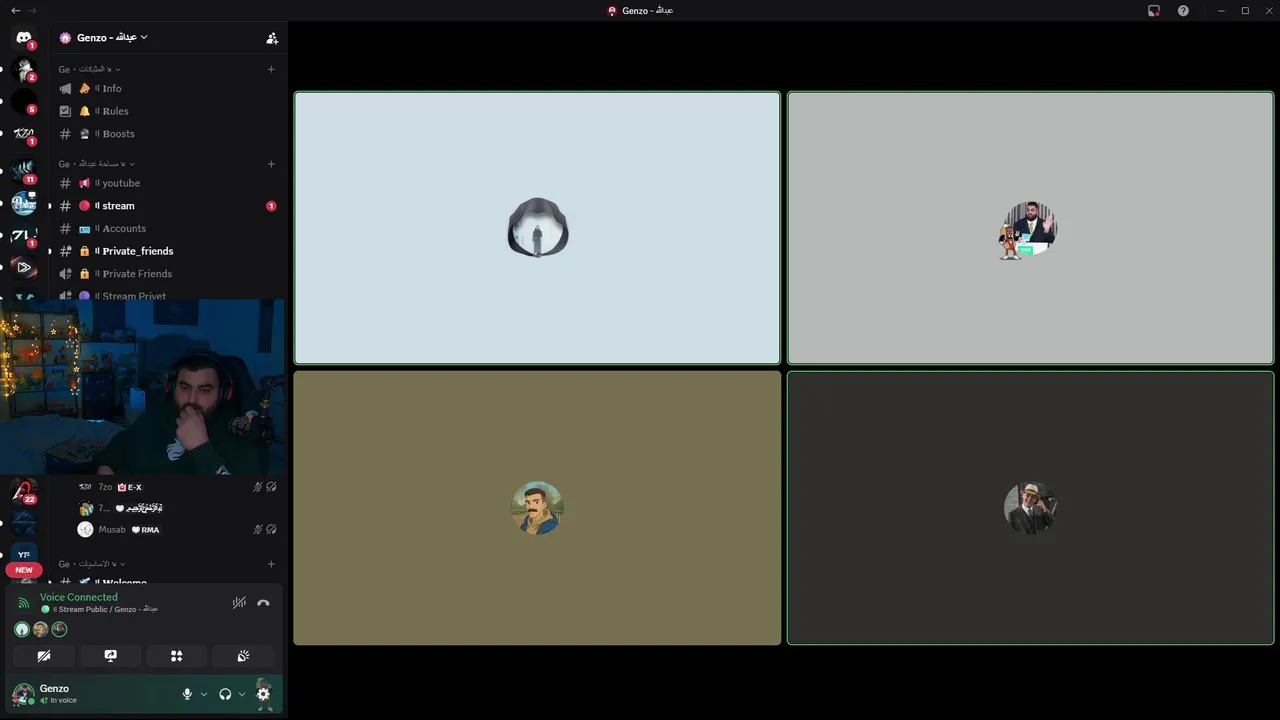This screenshot has width=1280, height=720.
Task: Open the title bar inbox icon
Action: pos(1154,10)
